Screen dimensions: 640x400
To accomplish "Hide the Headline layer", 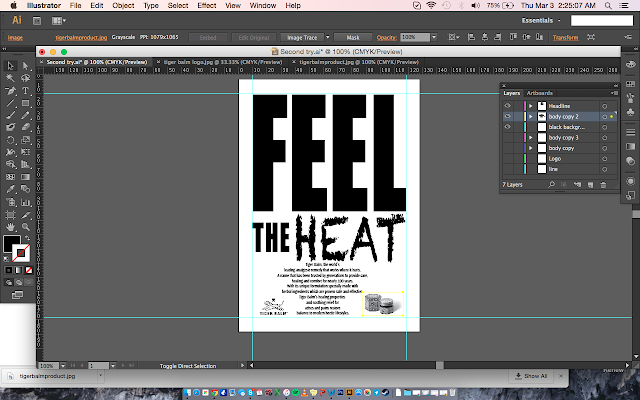I will (x=507, y=106).
